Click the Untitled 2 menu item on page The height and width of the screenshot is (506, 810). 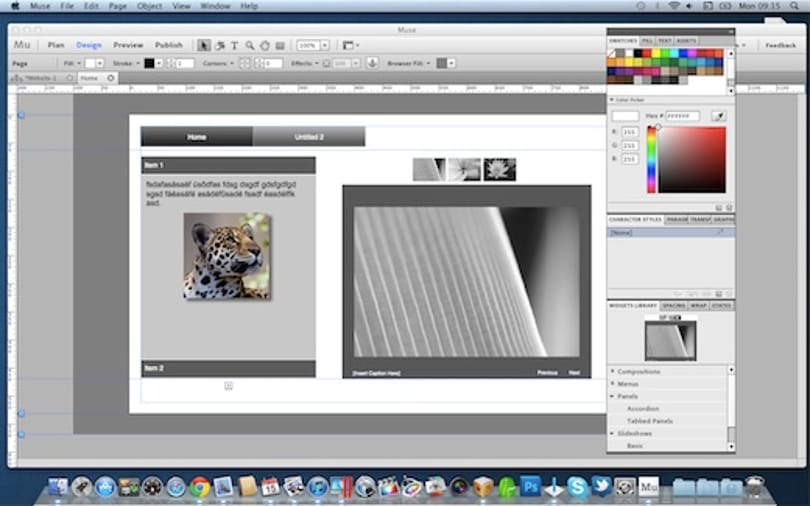pyautogui.click(x=309, y=137)
